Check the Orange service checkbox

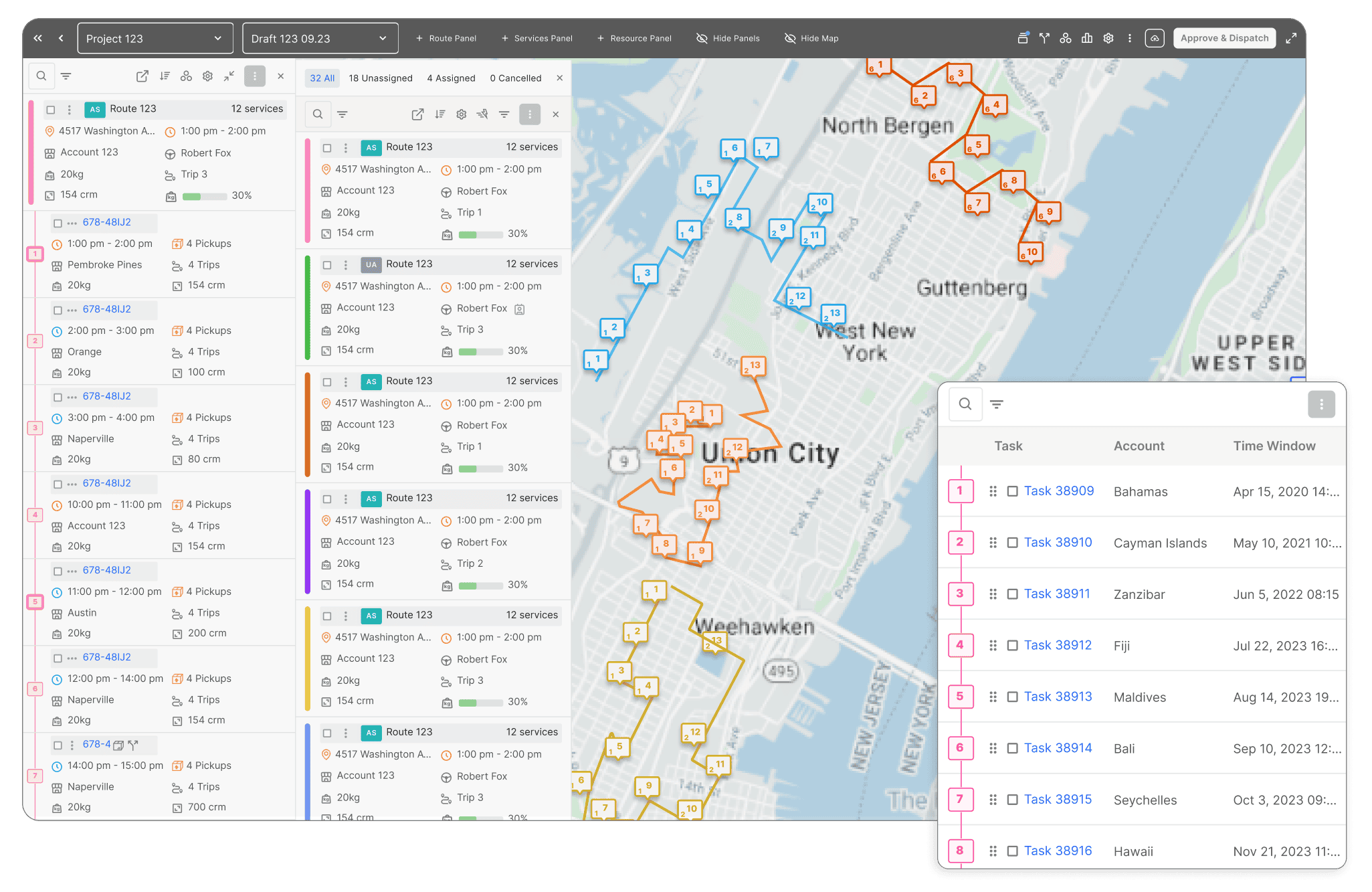[58, 310]
